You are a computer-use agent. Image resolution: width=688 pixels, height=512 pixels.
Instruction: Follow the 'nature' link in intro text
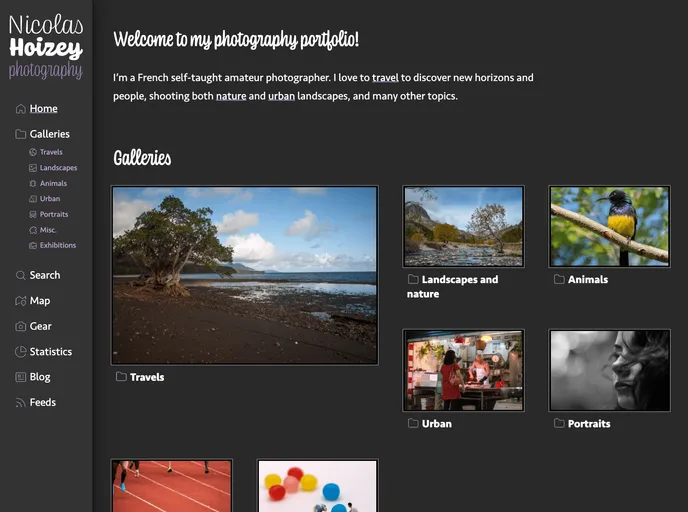[x=230, y=96]
